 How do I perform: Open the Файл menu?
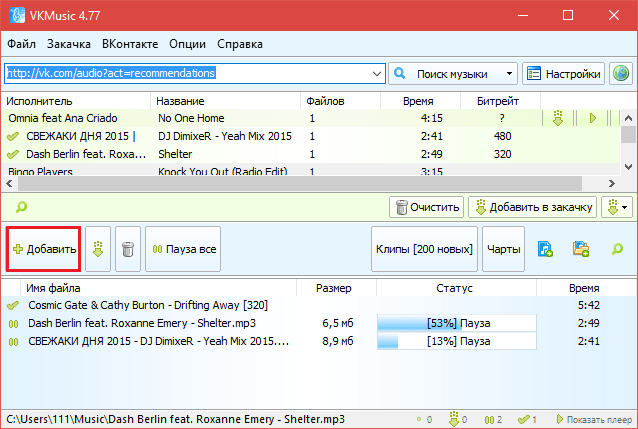point(22,44)
